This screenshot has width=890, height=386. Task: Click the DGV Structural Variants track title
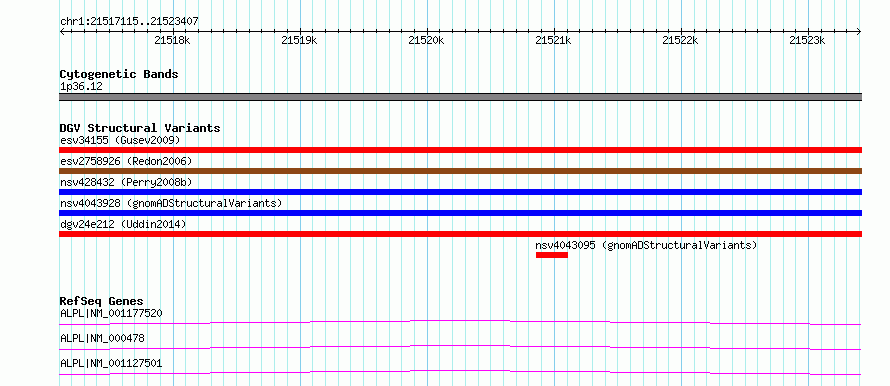140,128
